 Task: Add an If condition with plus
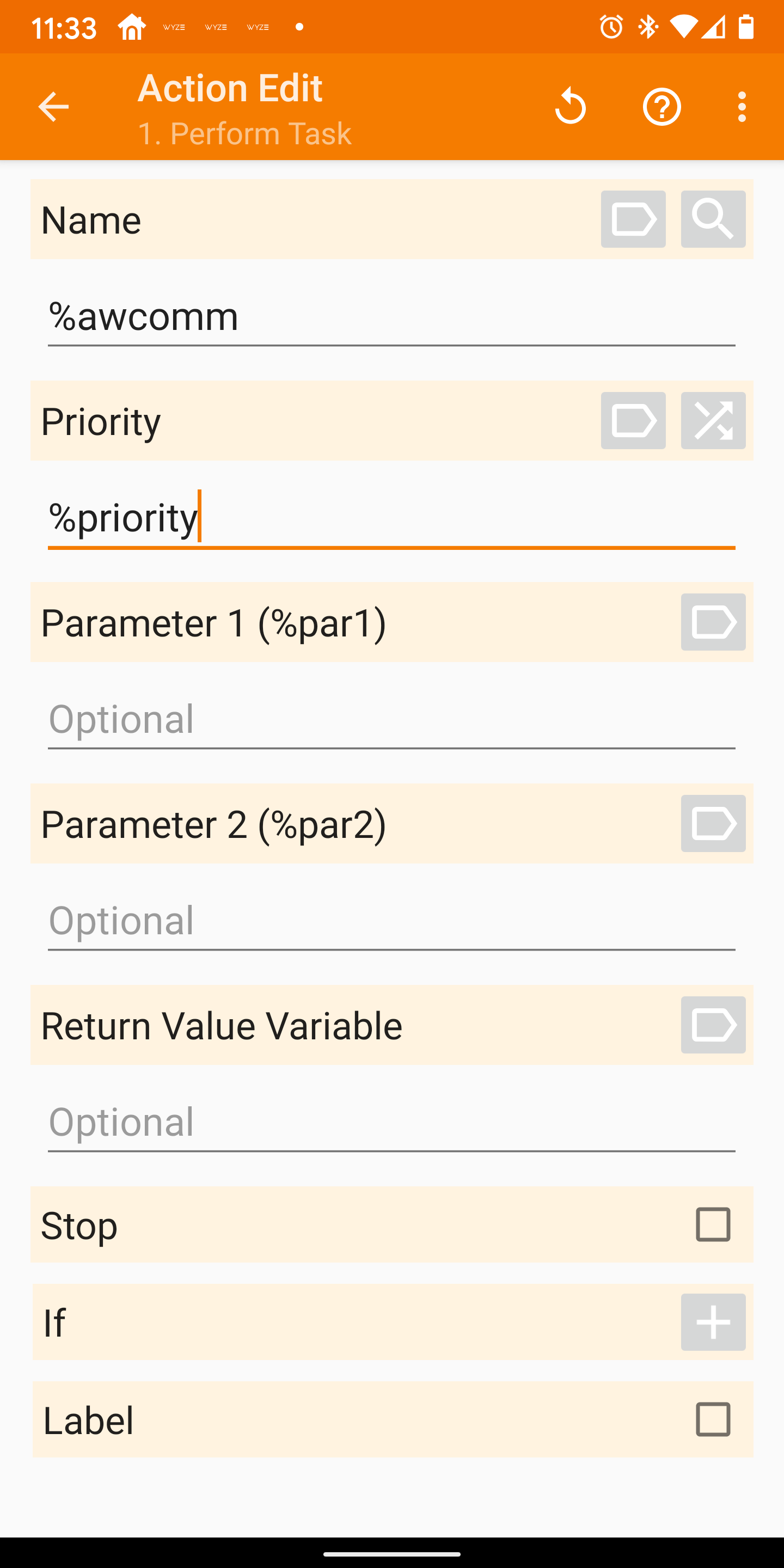[713, 1322]
